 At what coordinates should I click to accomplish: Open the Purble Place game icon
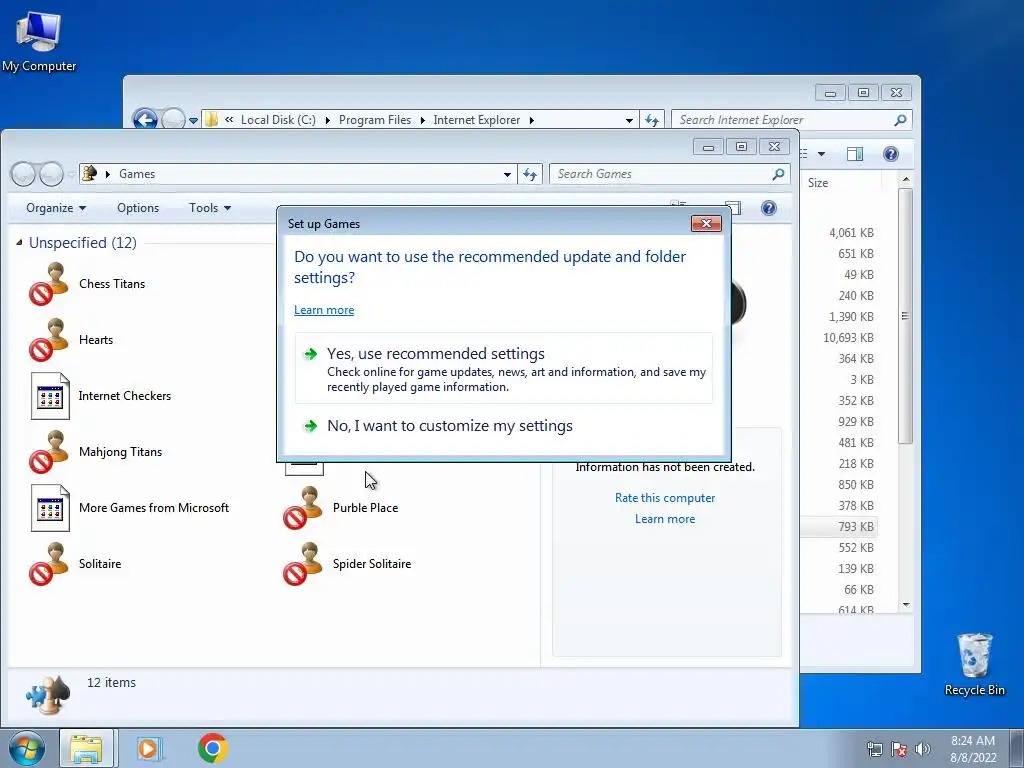point(303,508)
